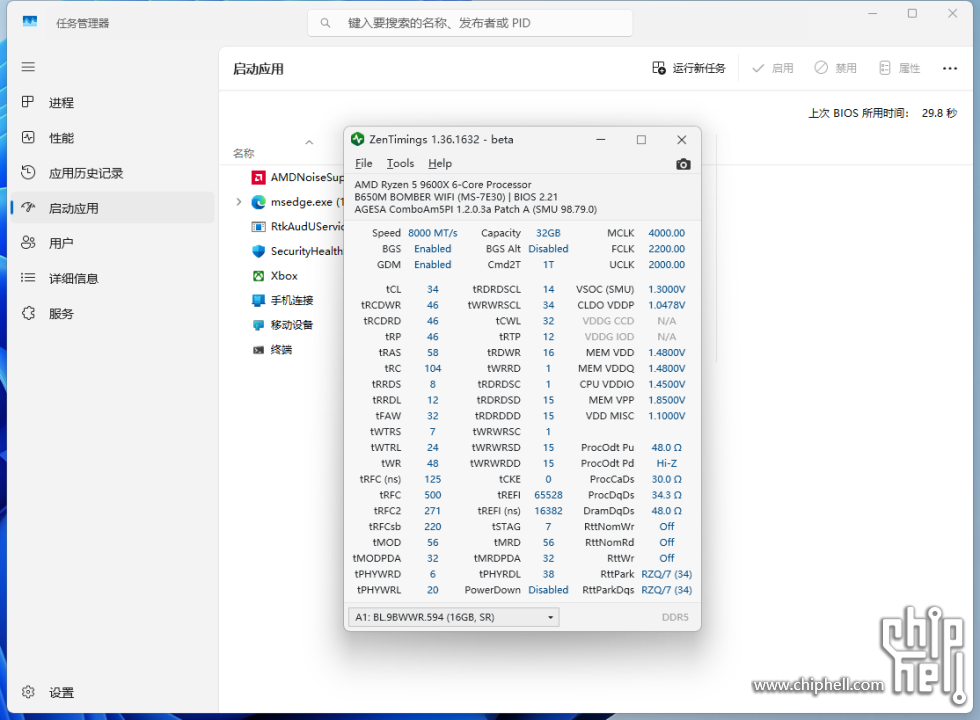Click the RtkAudUService app icon
The width and height of the screenshot is (980, 720).
258,226
